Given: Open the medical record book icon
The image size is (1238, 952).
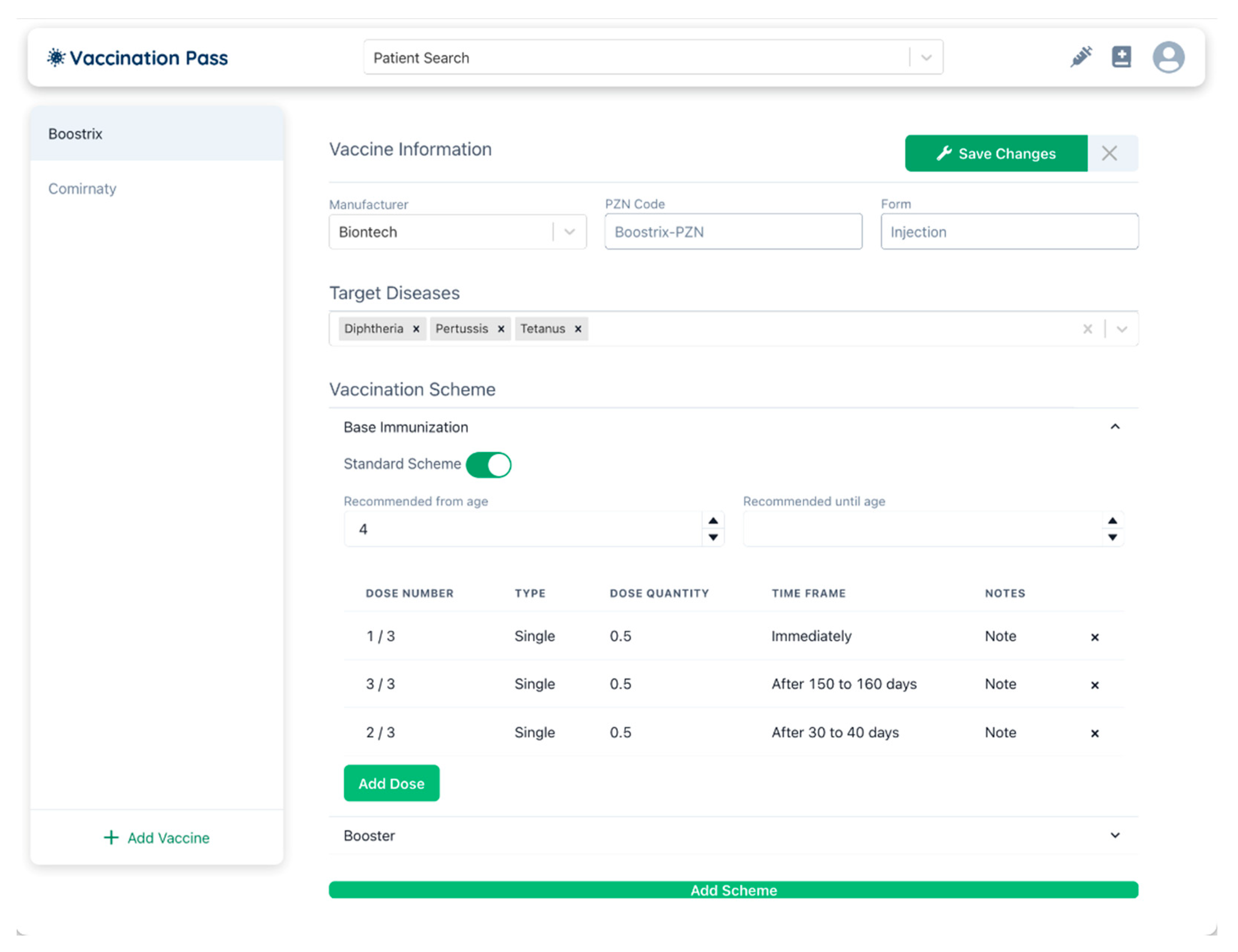Looking at the screenshot, I should click(x=1121, y=57).
